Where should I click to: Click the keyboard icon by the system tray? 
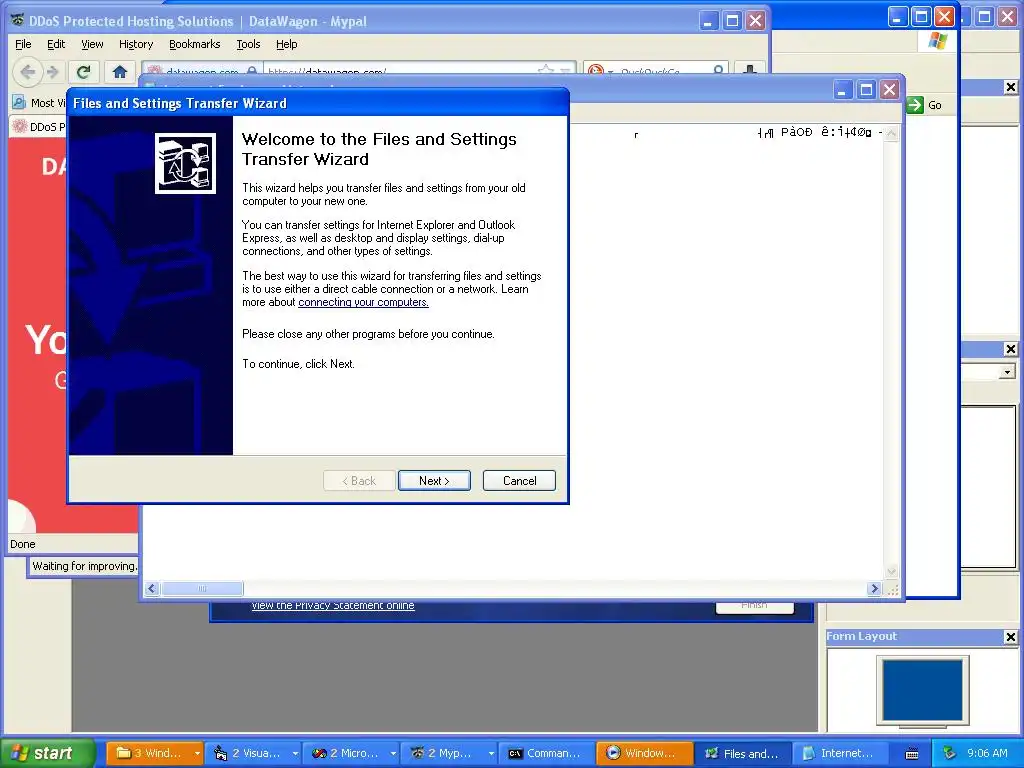pyautogui.click(x=912, y=754)
